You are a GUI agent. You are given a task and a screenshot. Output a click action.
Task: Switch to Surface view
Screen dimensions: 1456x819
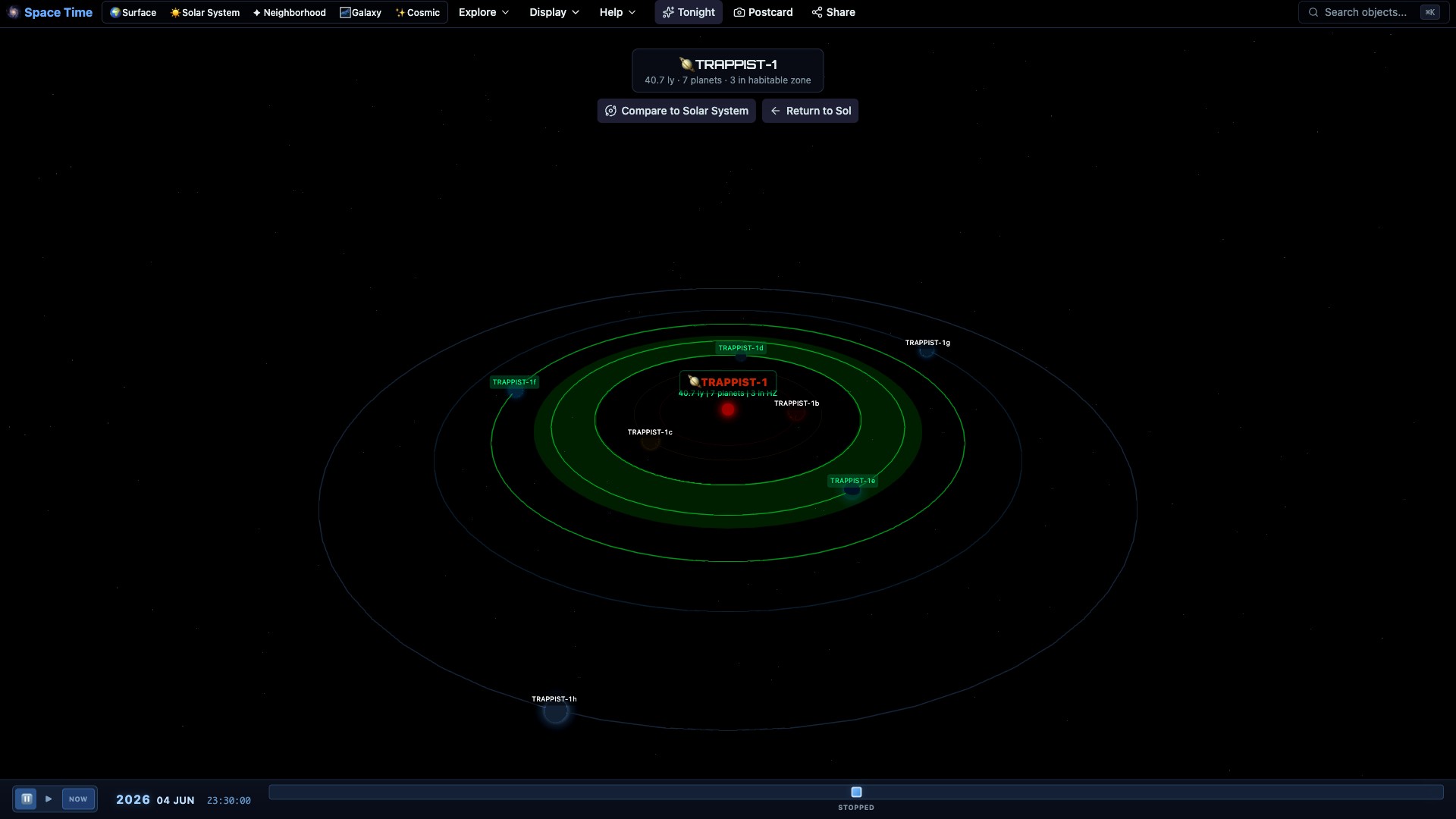[x=133, y=12]
